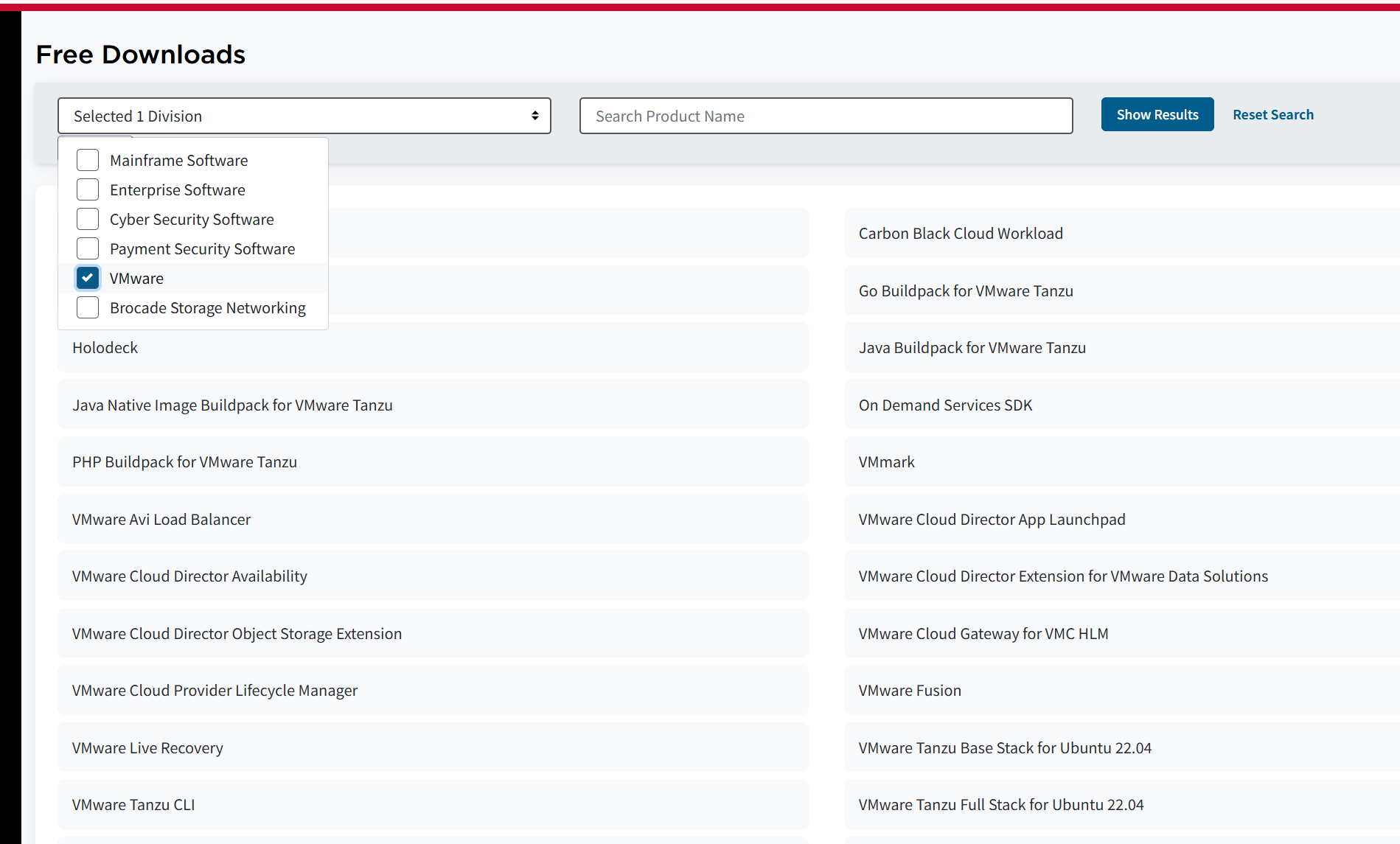The image size is (1400, 844).
Task: Open VMware Cloud Director Object Storage Extension
Action: pos(433,633)
